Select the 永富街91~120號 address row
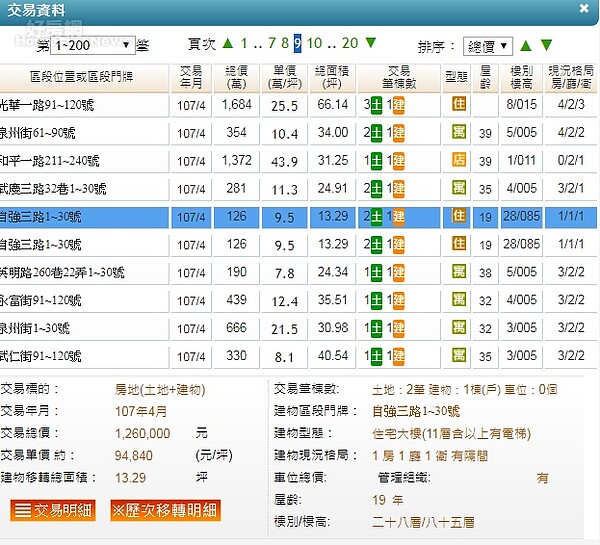600x545 pixels. pyautogui.click(x=84, y=301)
